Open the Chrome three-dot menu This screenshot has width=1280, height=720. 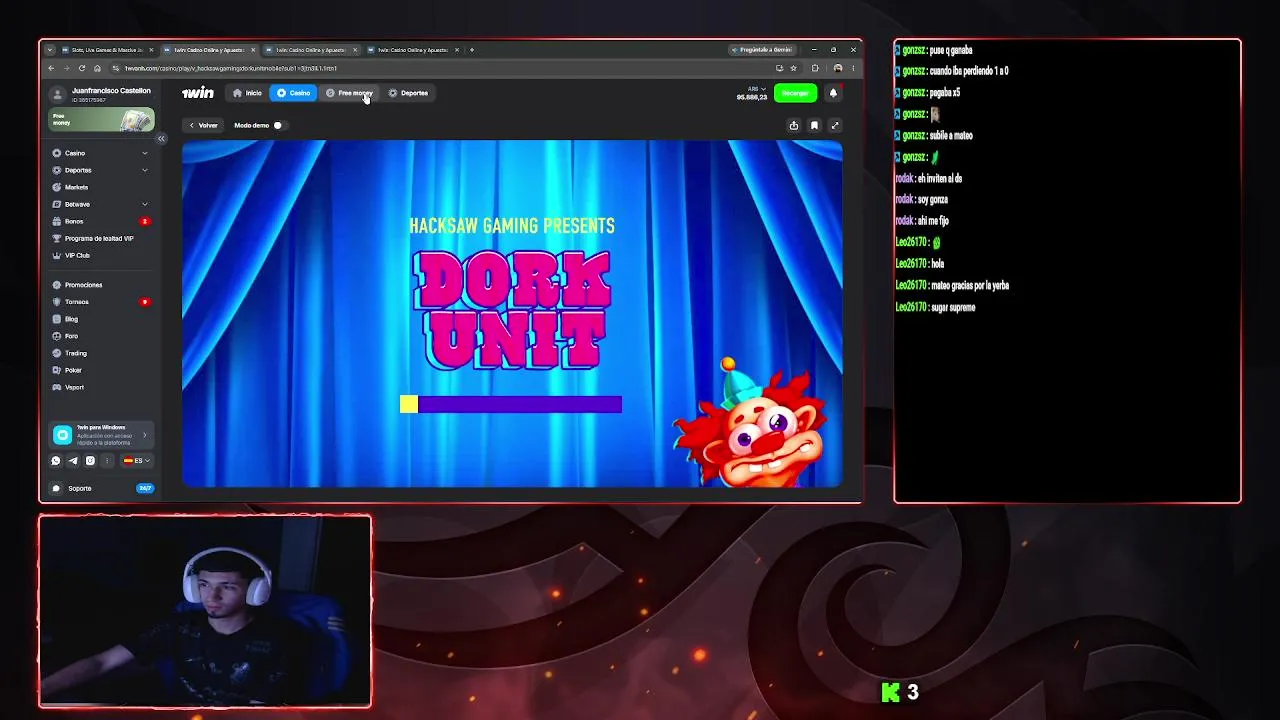coord(853,68)
